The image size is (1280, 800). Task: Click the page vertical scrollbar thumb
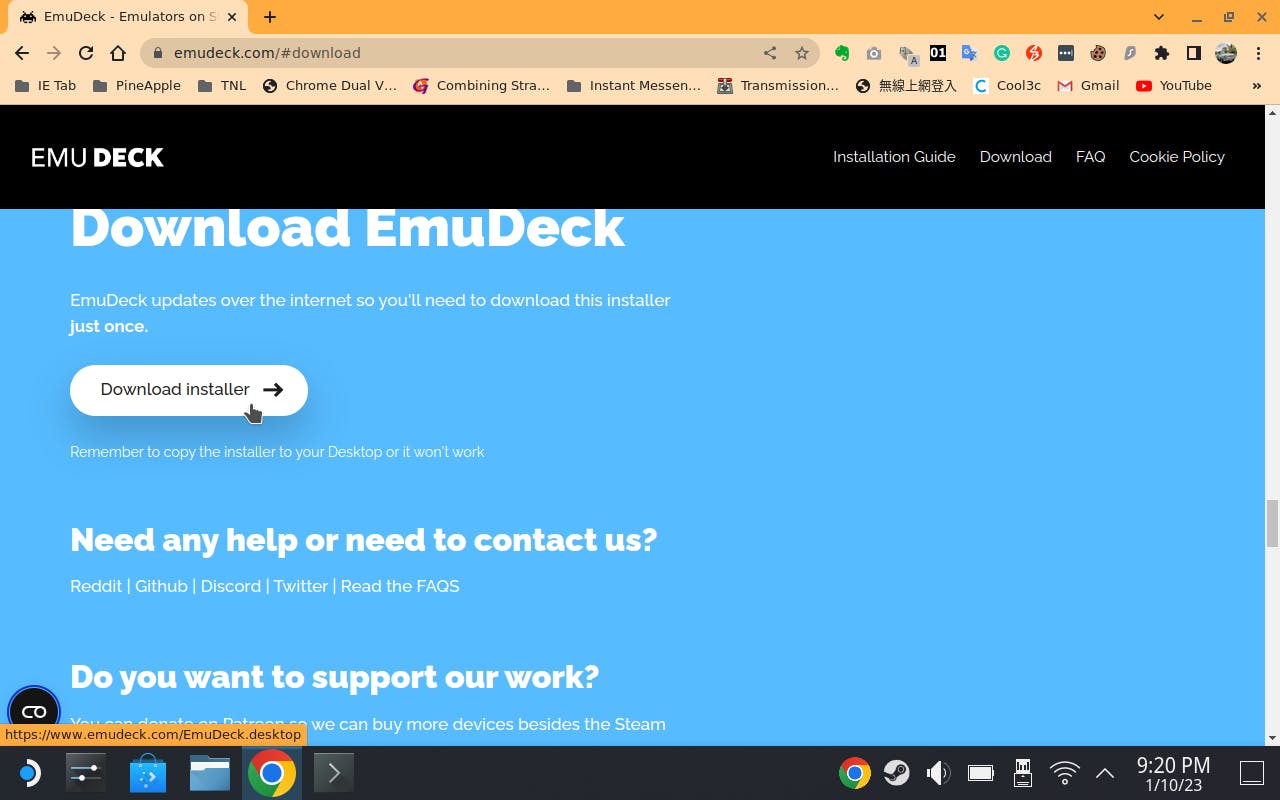coord(1272,523)
